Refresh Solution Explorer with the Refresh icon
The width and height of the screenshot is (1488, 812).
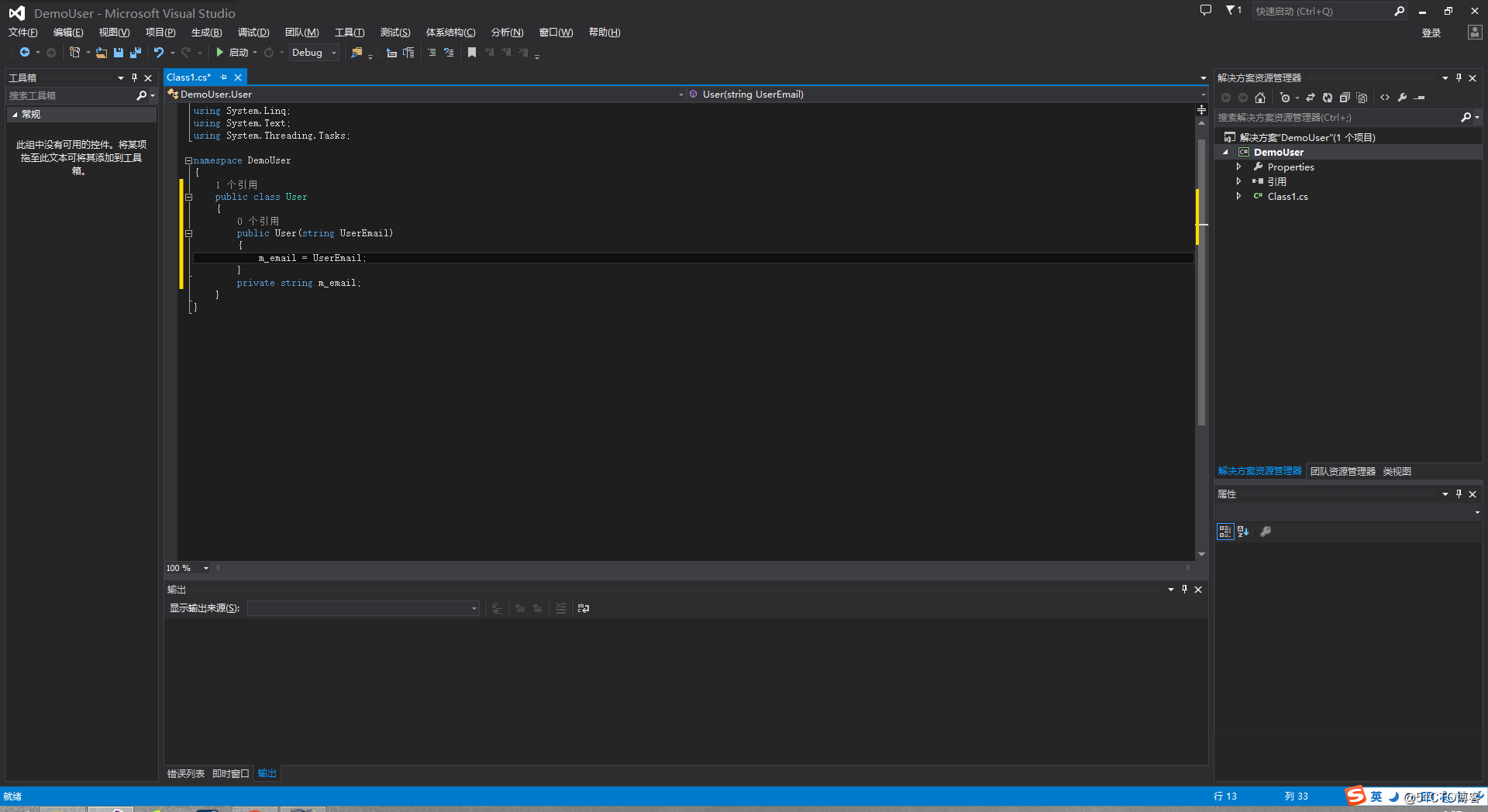[1328, 98]
